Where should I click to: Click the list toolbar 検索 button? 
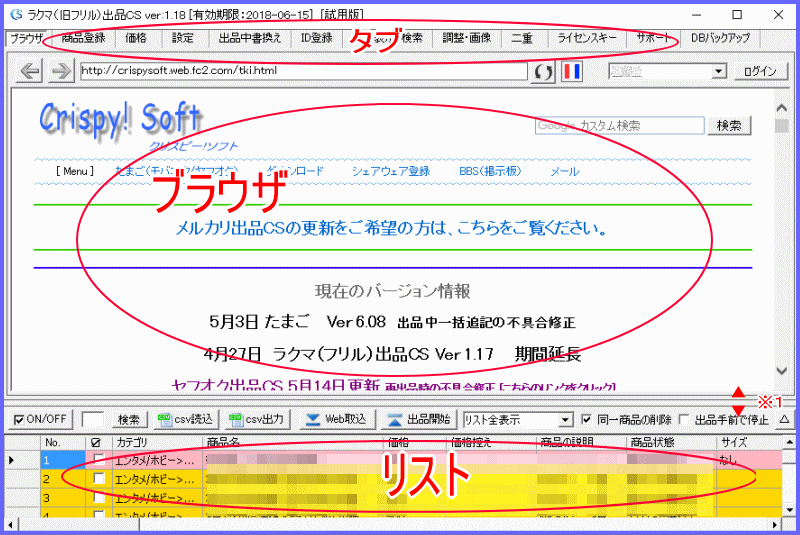click(129, 420)
